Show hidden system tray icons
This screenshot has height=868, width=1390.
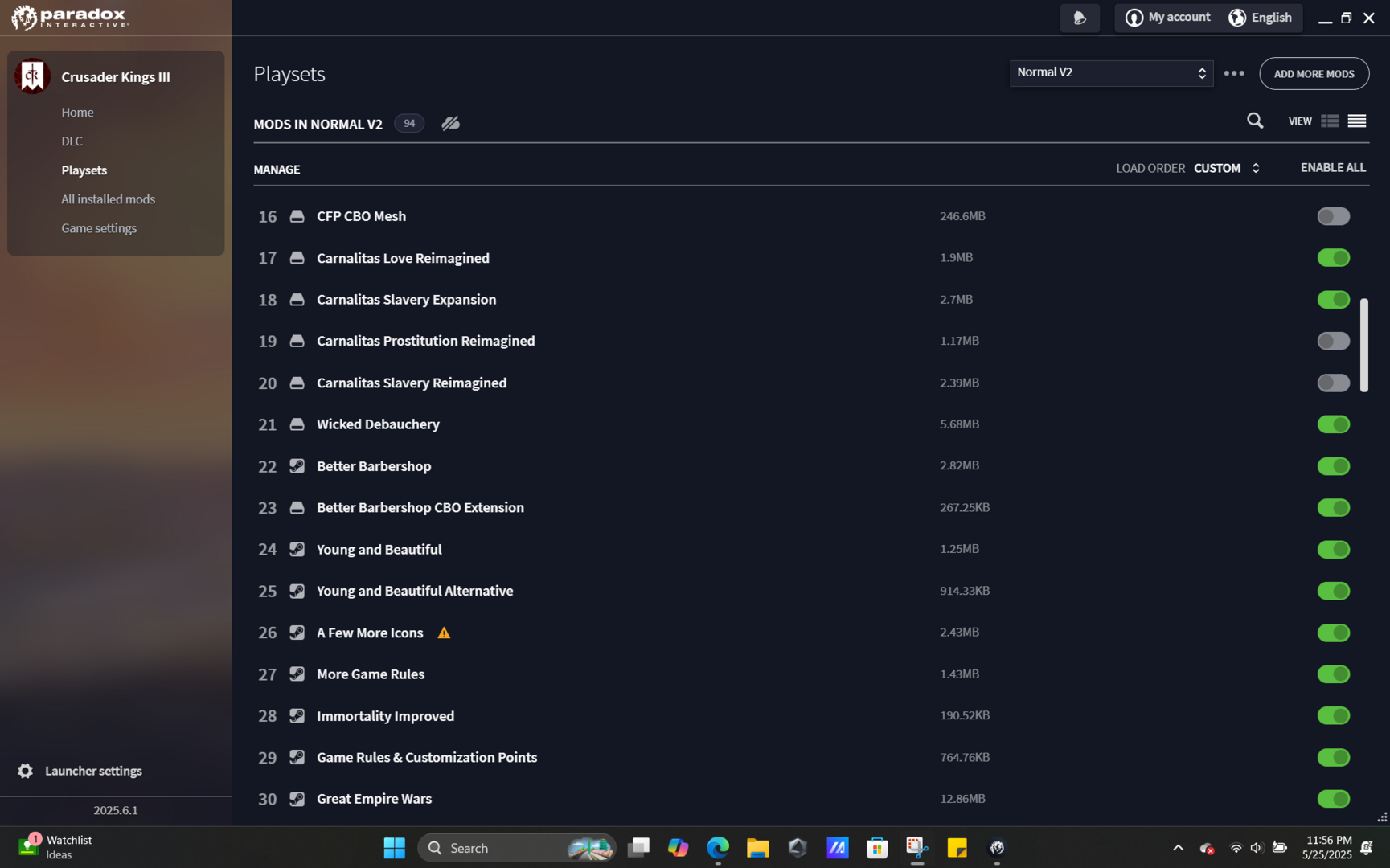pos(1178,848)
